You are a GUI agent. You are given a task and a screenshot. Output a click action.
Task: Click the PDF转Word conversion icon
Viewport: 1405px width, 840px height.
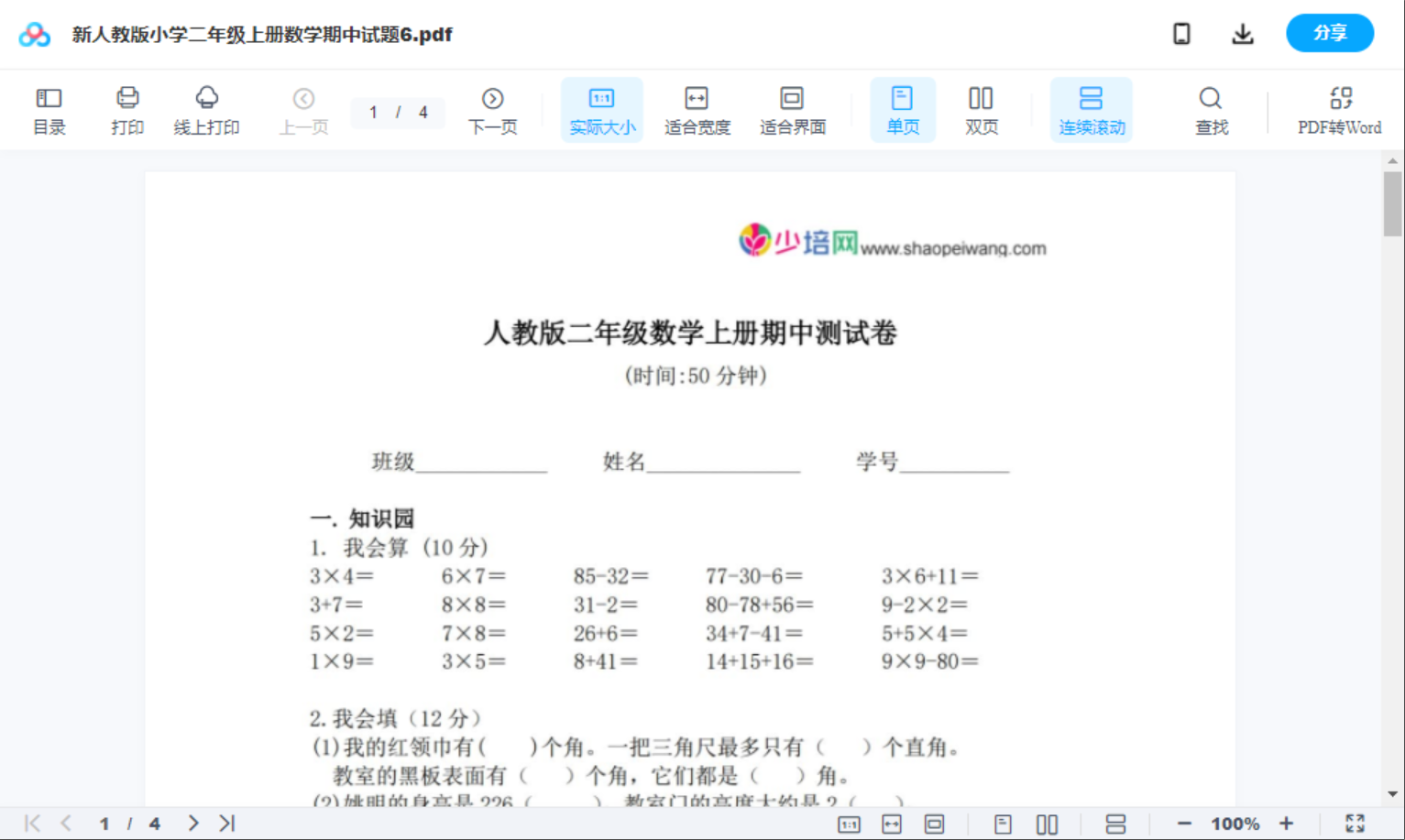click(x=1341, y=109)
